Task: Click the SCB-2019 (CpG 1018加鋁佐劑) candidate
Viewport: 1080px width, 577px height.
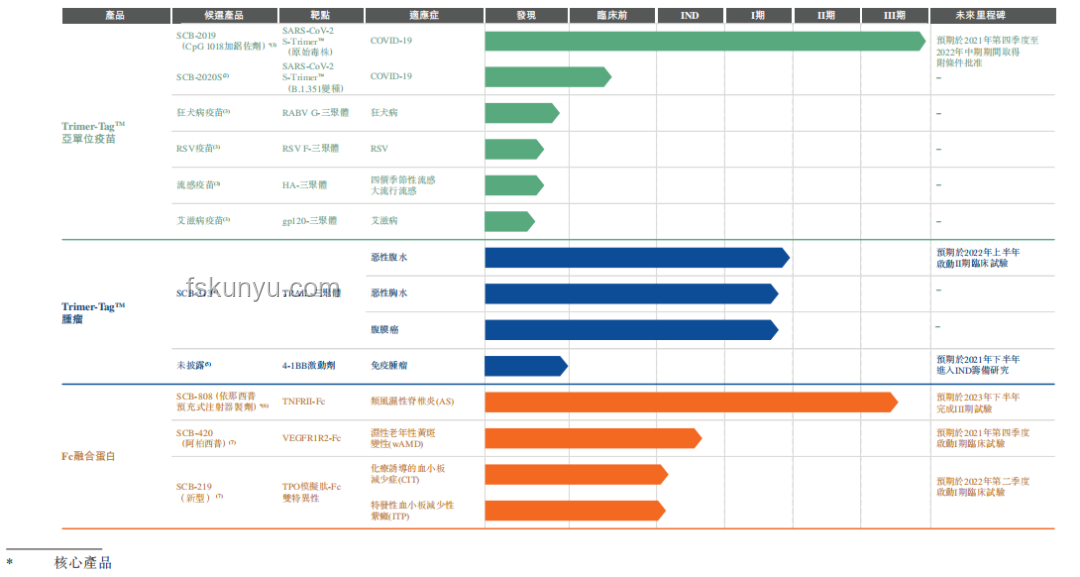Action: (x=226, y=41)
